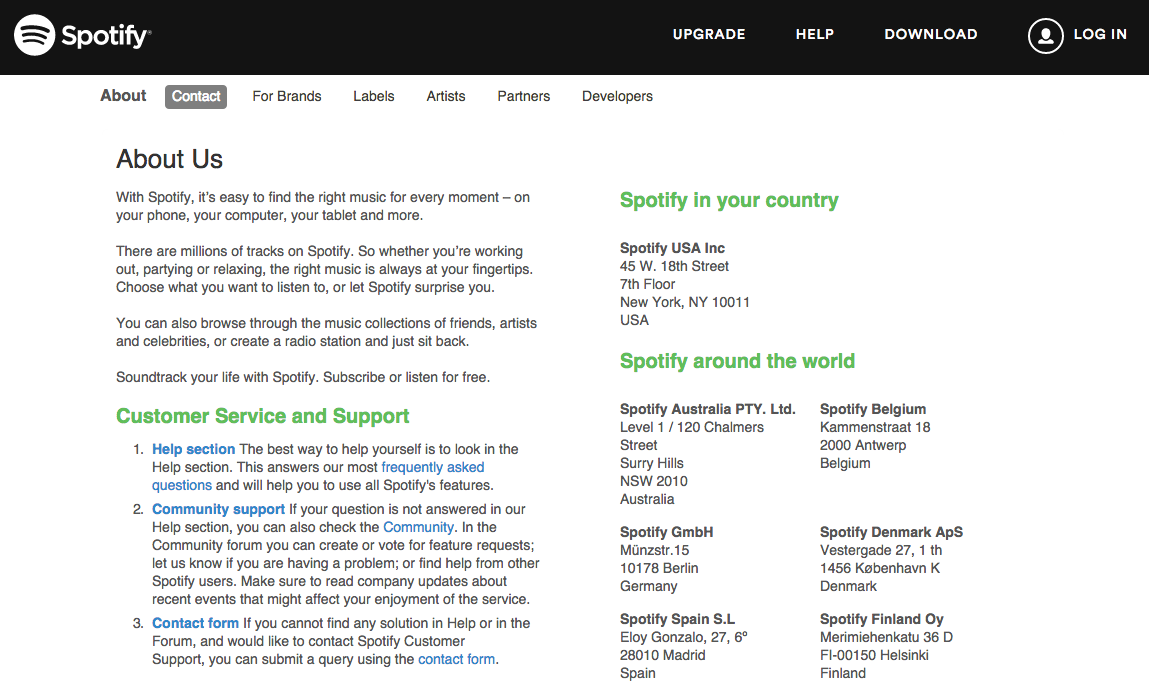Click the Spotify wordmark text in header
The image size is (1149, 686).
tap(106, 36)
